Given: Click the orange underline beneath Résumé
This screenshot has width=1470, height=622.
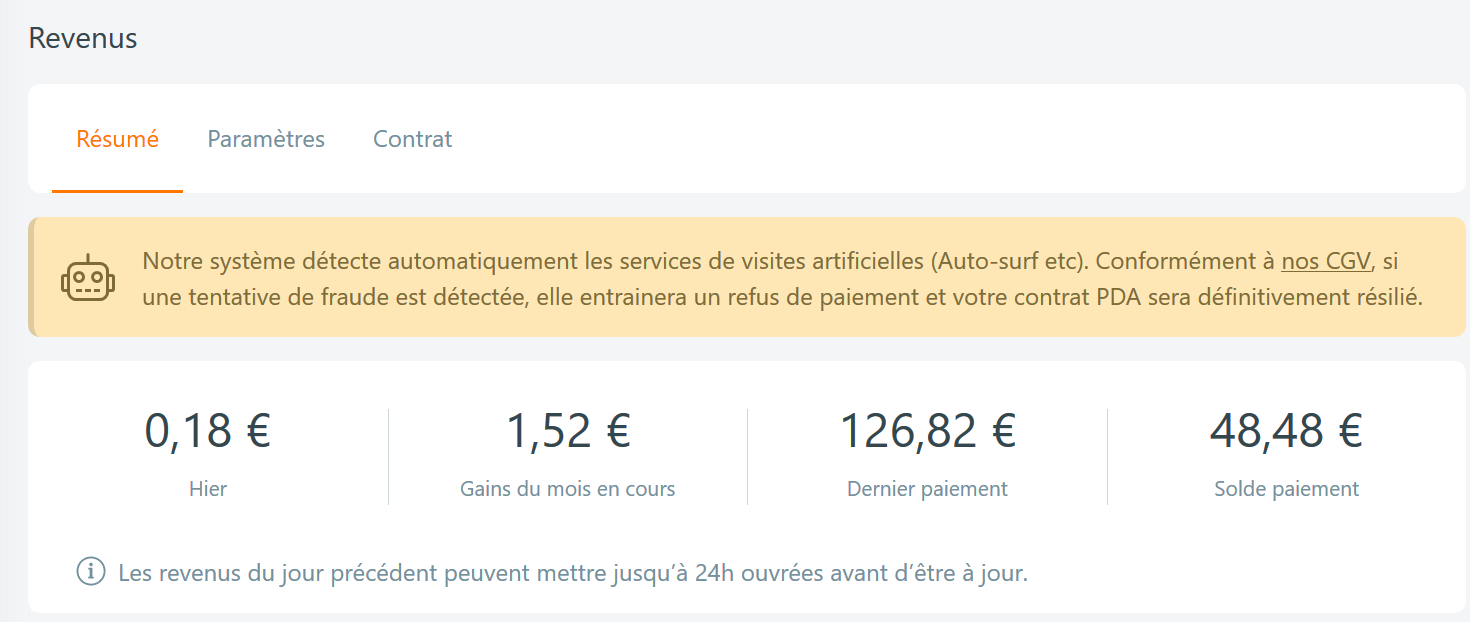Looking at the screenshot, I should point(117,191).
